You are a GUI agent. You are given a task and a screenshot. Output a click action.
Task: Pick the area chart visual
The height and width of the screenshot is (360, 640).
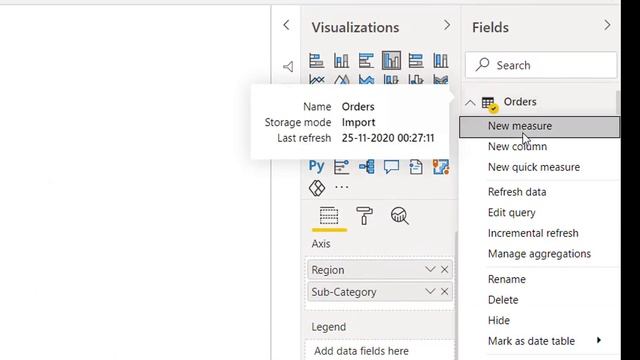[x=341, y=79]
